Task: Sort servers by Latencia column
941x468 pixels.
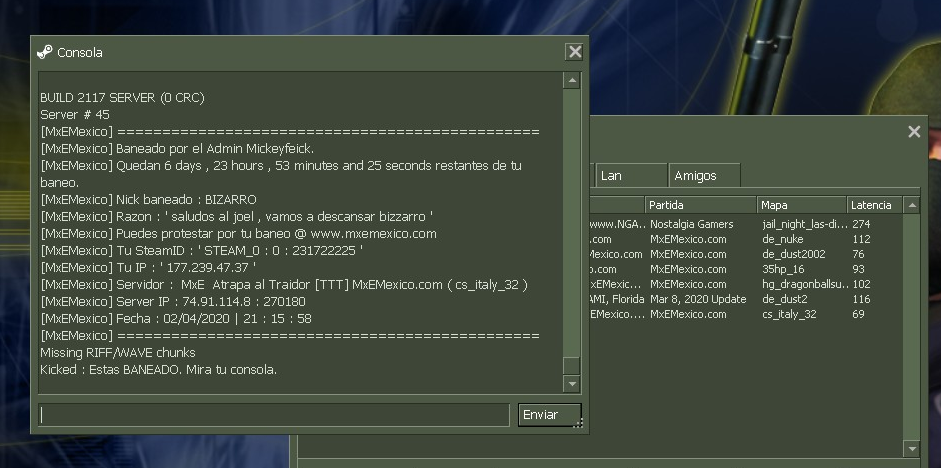Action: click(x=874, y=205)
